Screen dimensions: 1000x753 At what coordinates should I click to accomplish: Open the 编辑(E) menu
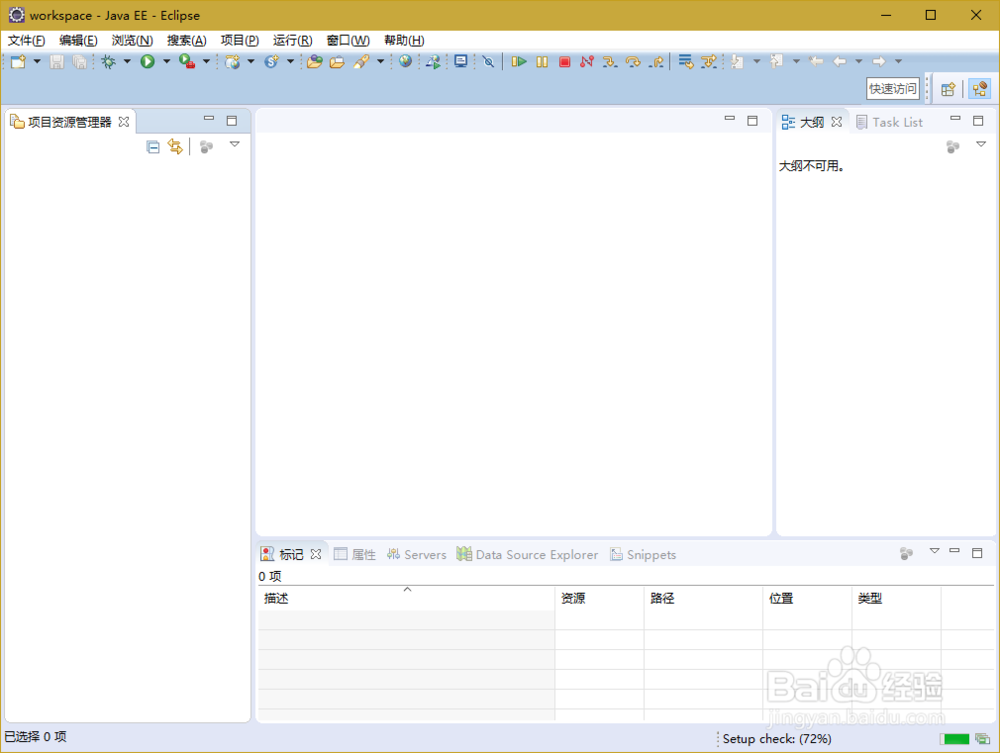[x=78, y=41]
